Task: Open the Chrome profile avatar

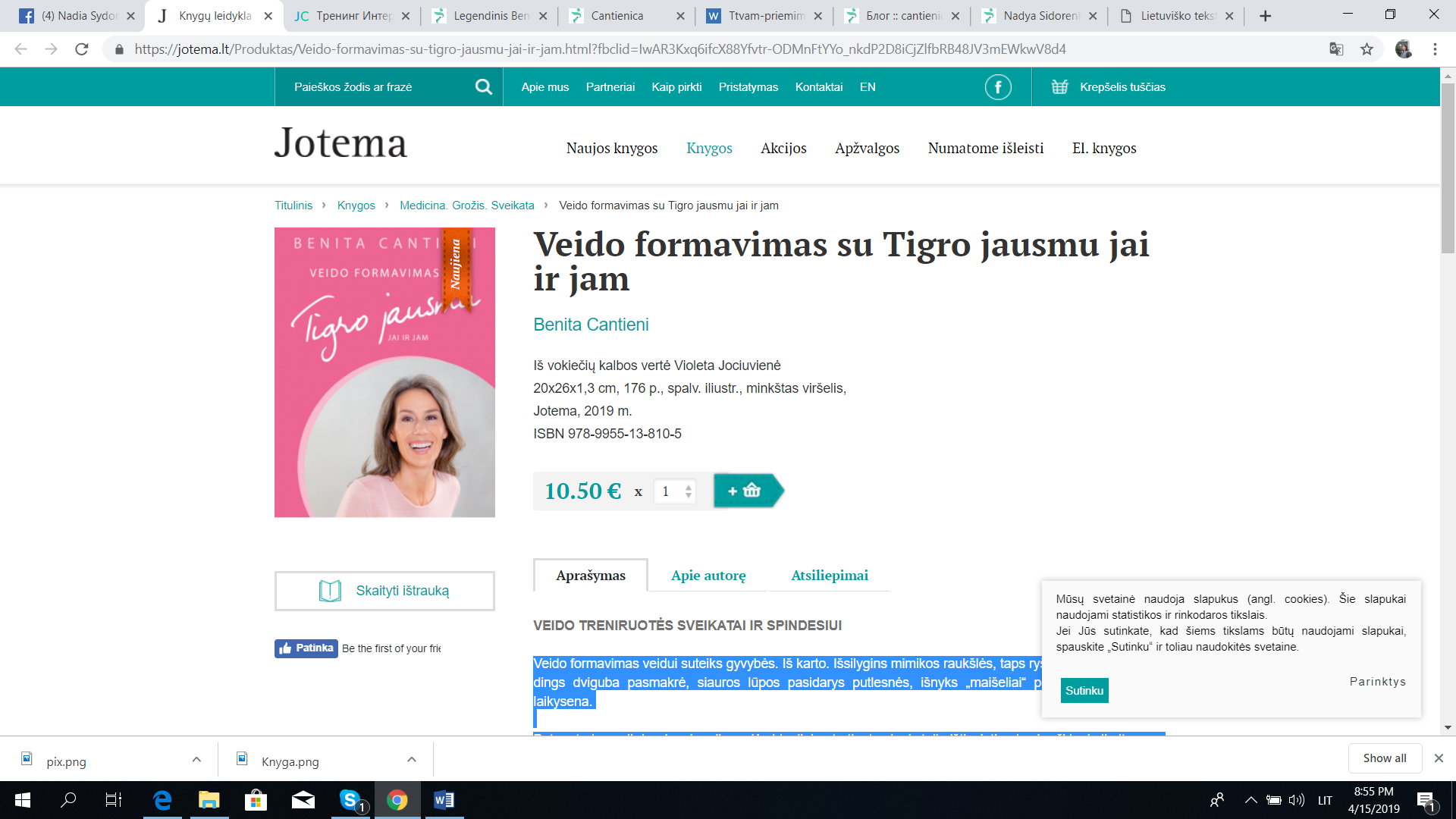Action: (1404, 49)
